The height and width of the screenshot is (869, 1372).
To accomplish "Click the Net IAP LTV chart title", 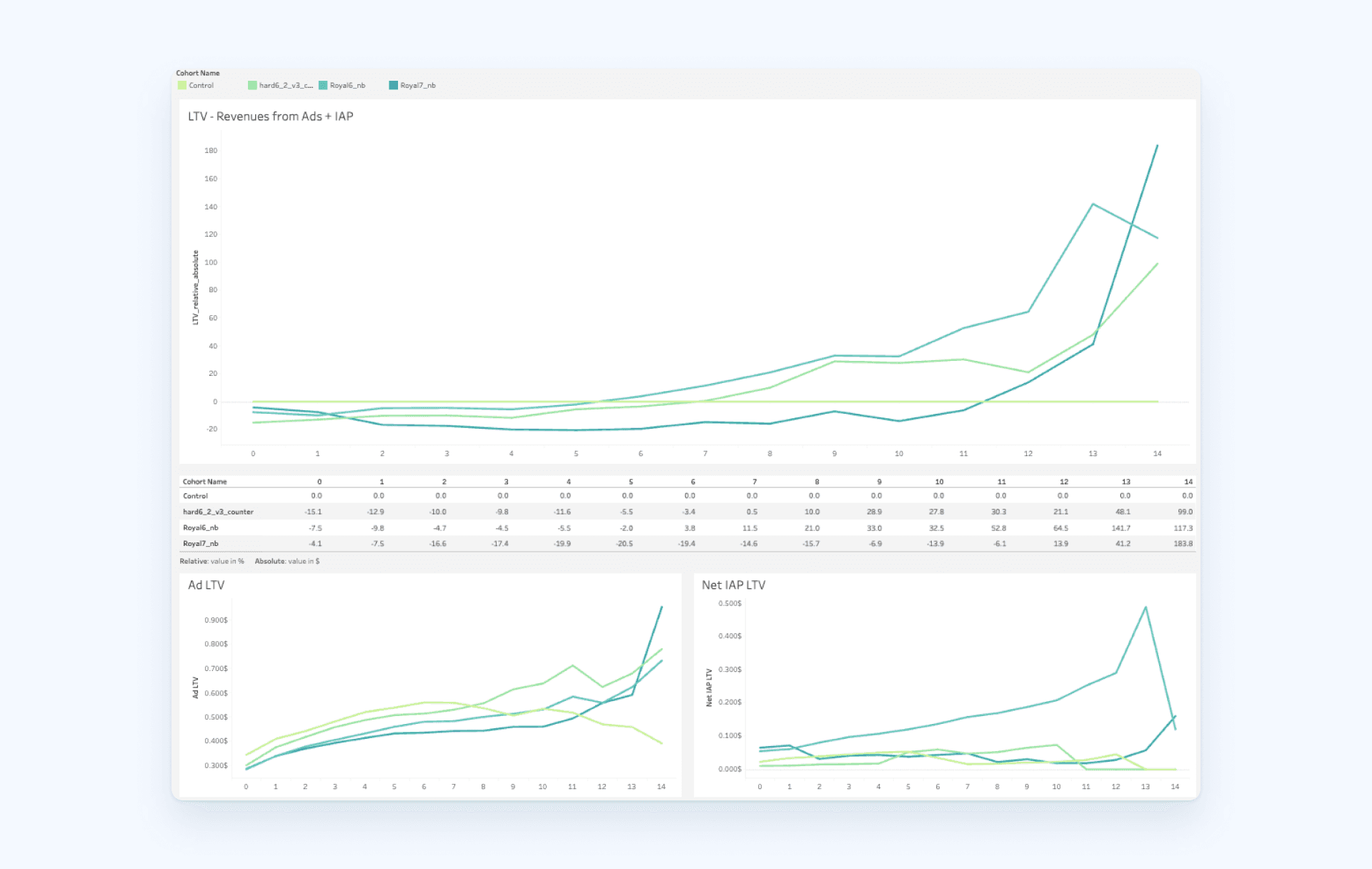I will click(733, 585).
